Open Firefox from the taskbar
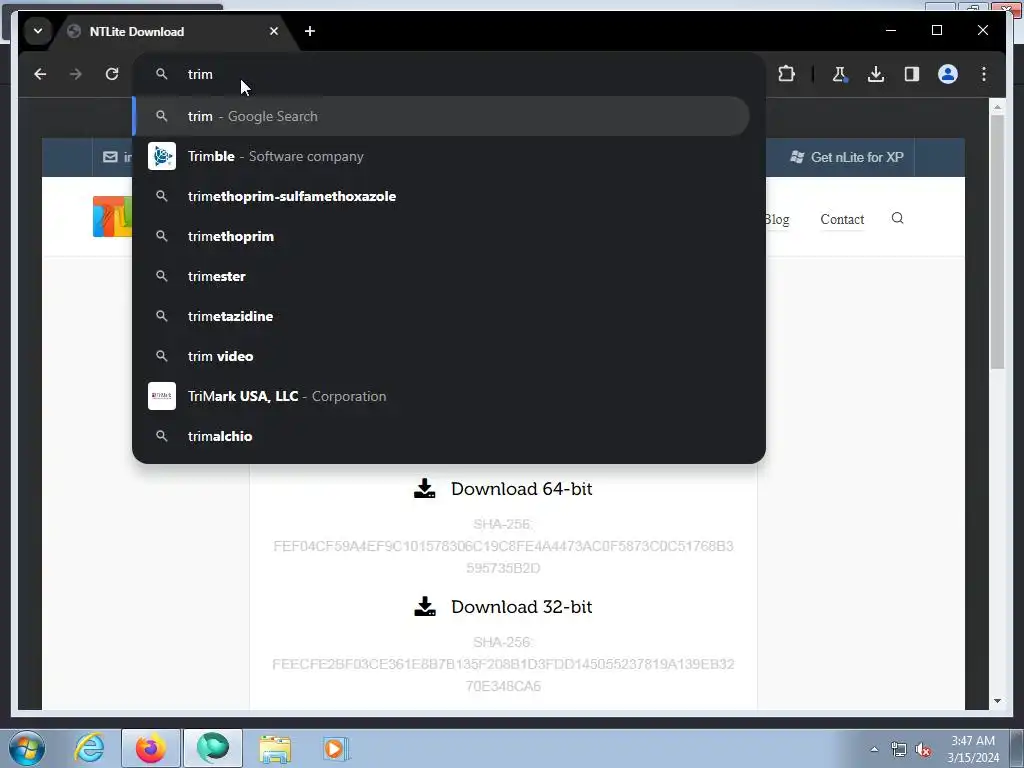 click(151, 748)
